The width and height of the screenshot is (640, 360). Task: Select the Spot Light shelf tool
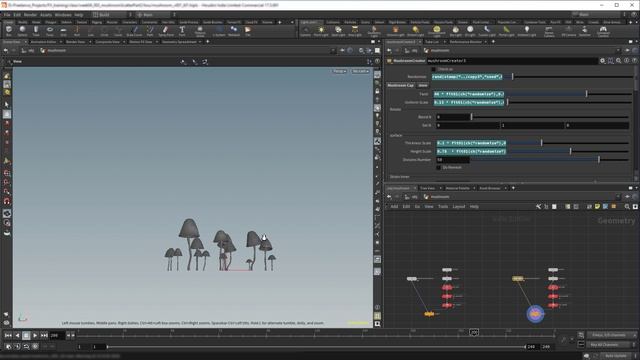pyautogui.click(x=338, y=31)
